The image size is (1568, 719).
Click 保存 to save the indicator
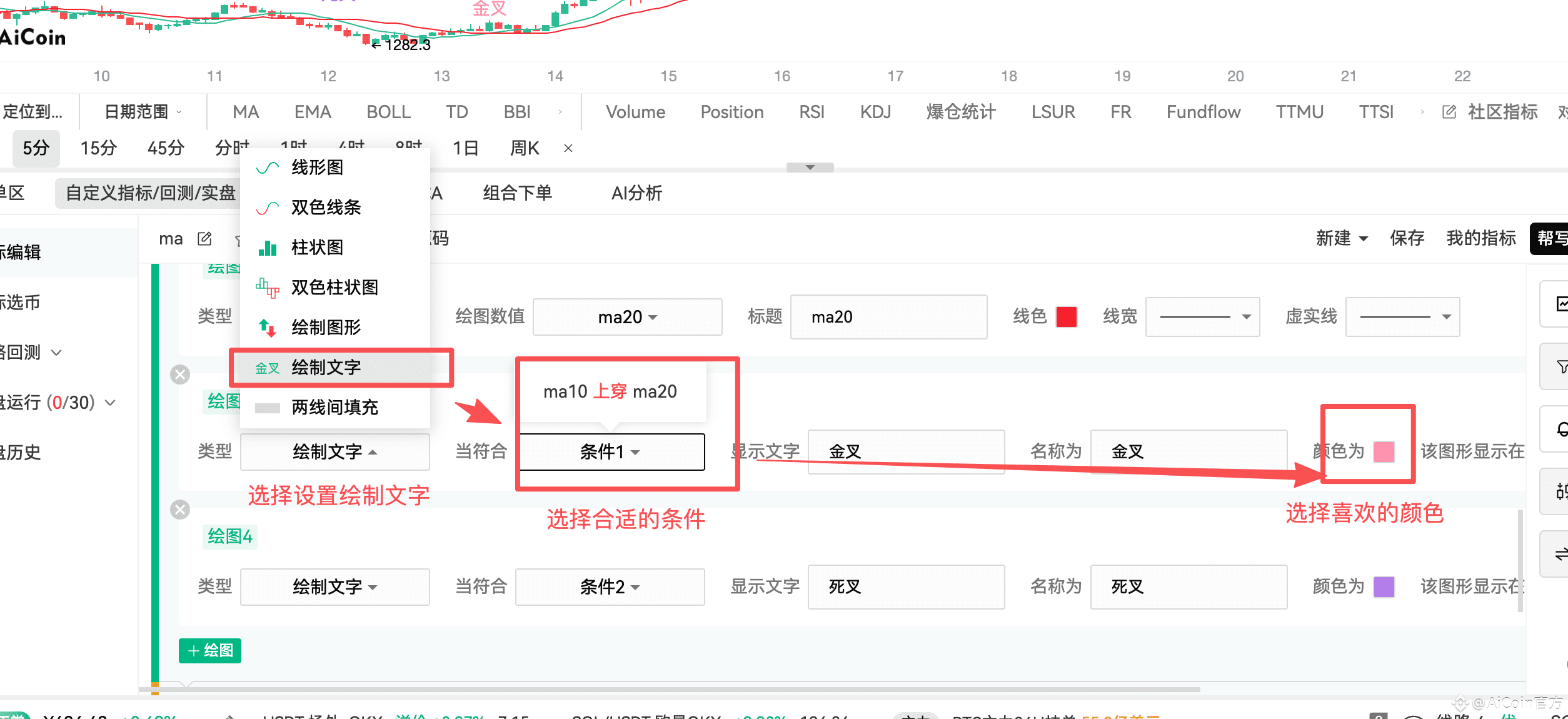click(1407, 238)
